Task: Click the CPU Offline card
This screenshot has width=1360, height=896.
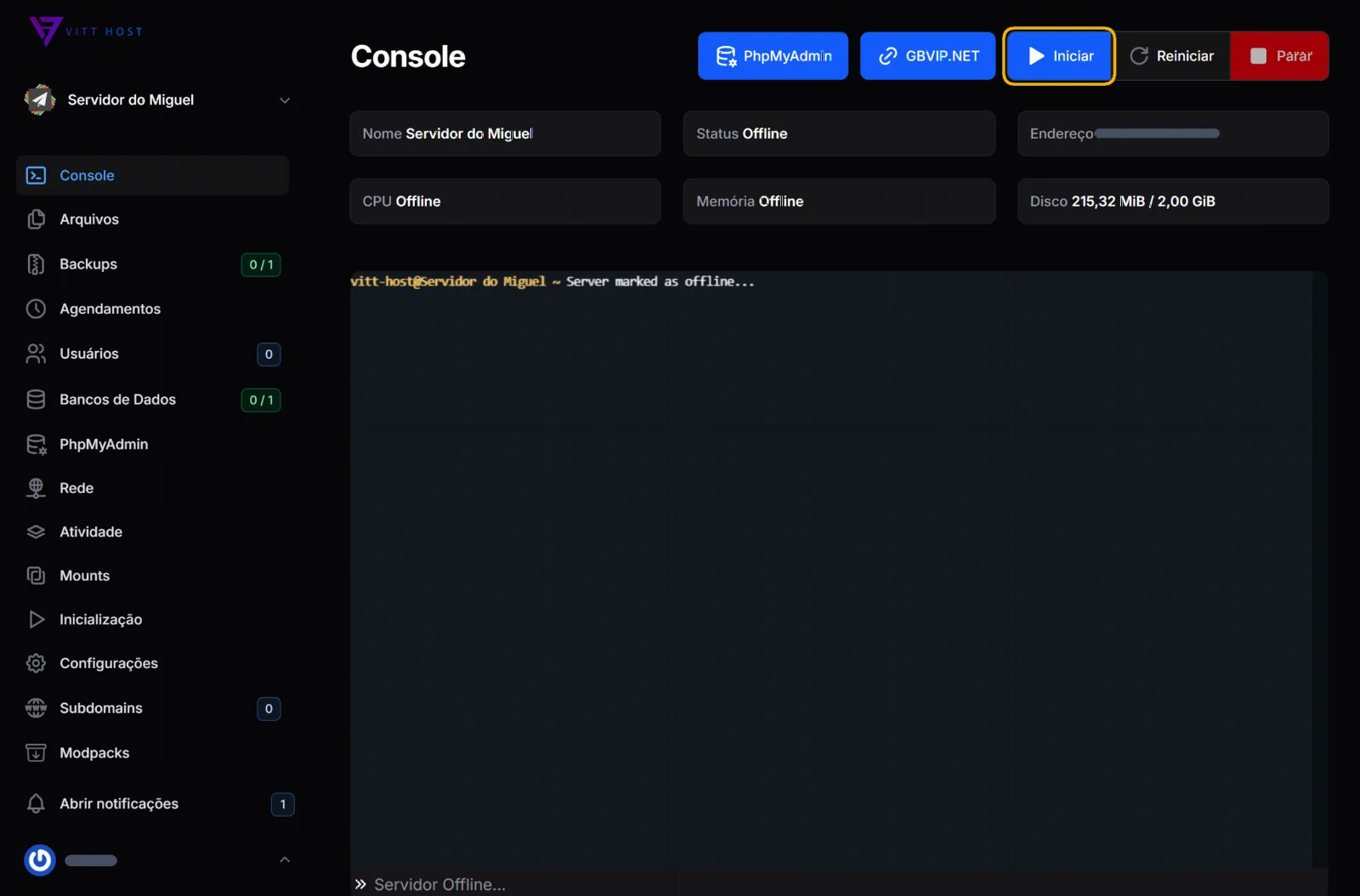Action: point(506,201)
